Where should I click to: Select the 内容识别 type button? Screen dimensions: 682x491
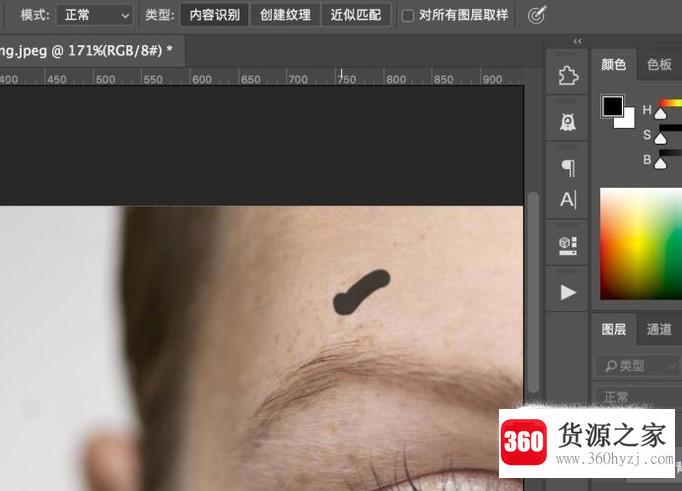point(214,15)
